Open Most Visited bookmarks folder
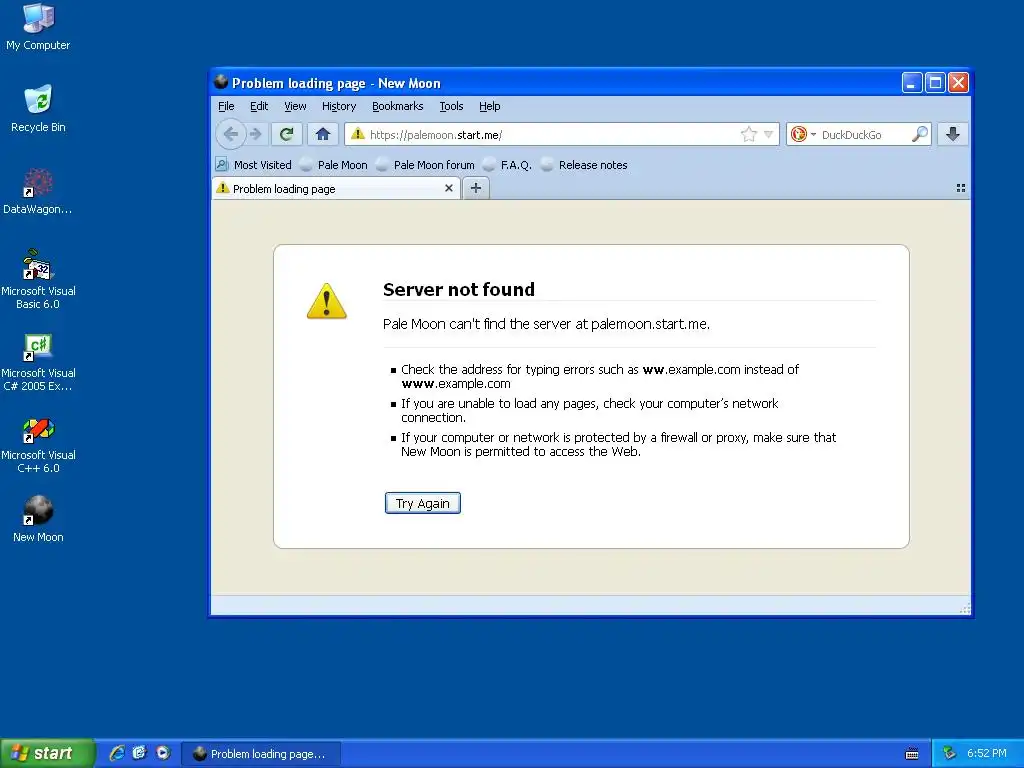This screenshot has height=768, width=1024. [x=254, y=165]
